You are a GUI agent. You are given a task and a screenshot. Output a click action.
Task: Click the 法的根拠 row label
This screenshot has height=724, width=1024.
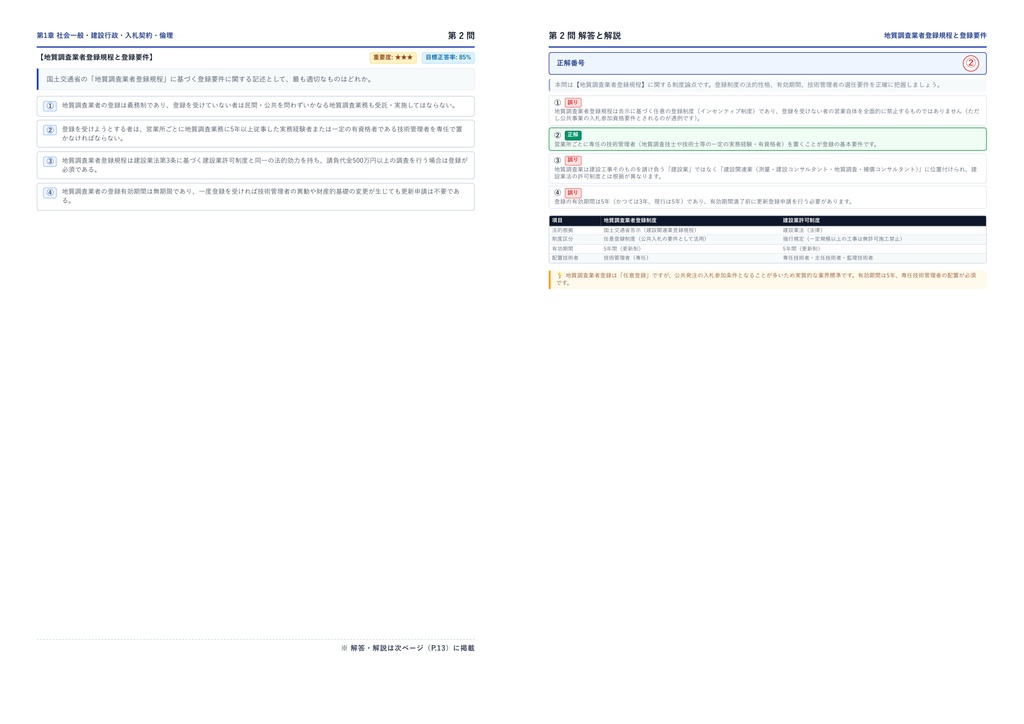point(562,230)
